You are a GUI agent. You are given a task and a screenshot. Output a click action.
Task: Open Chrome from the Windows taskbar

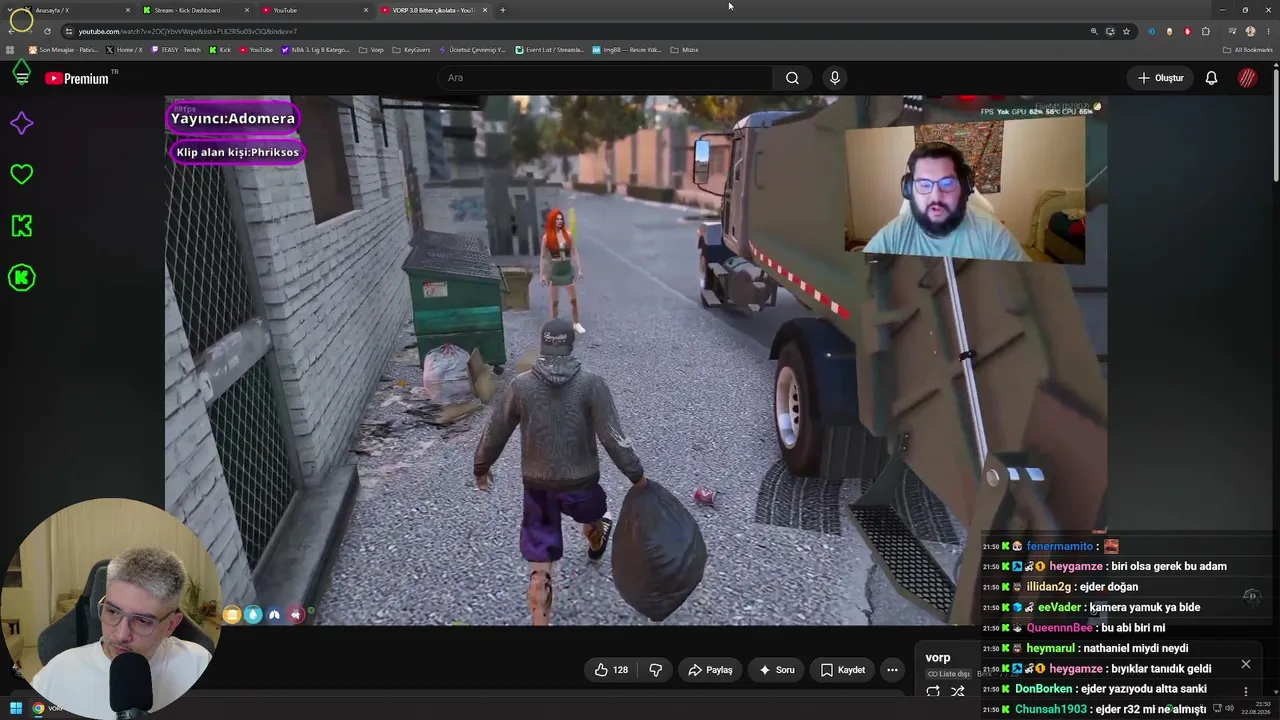click(38, 709)
